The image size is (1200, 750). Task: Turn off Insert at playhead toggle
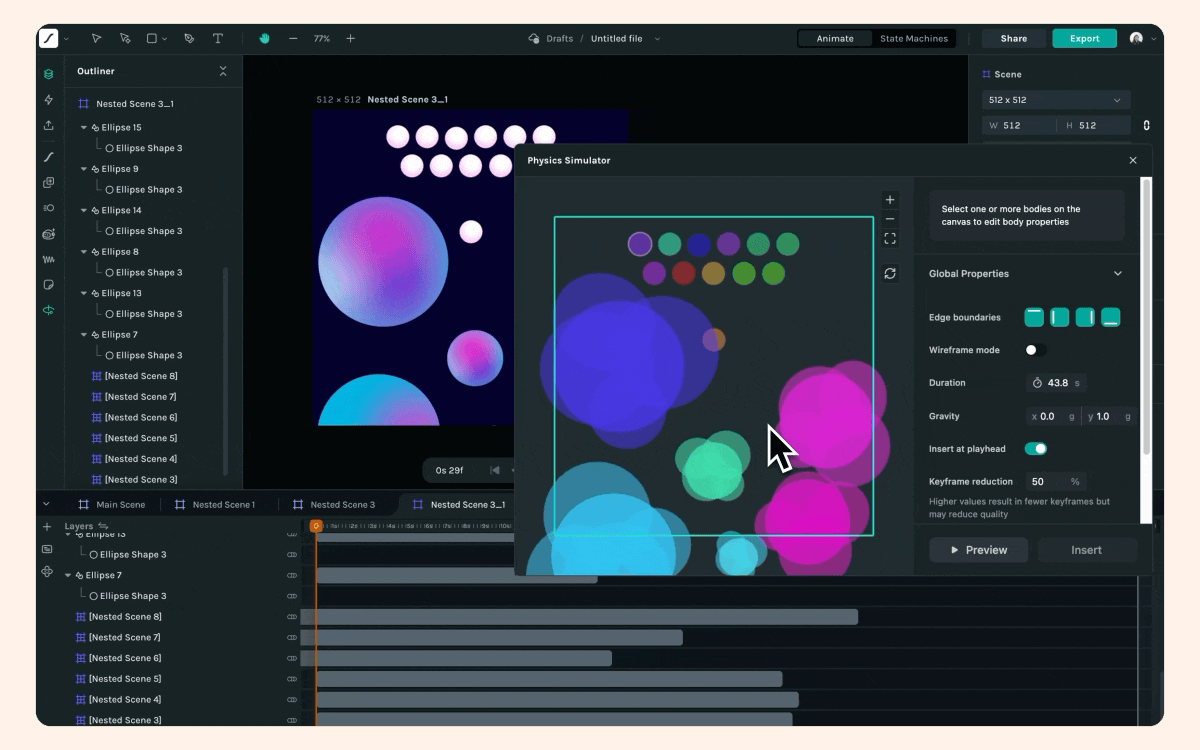(x=1035, y=449)
